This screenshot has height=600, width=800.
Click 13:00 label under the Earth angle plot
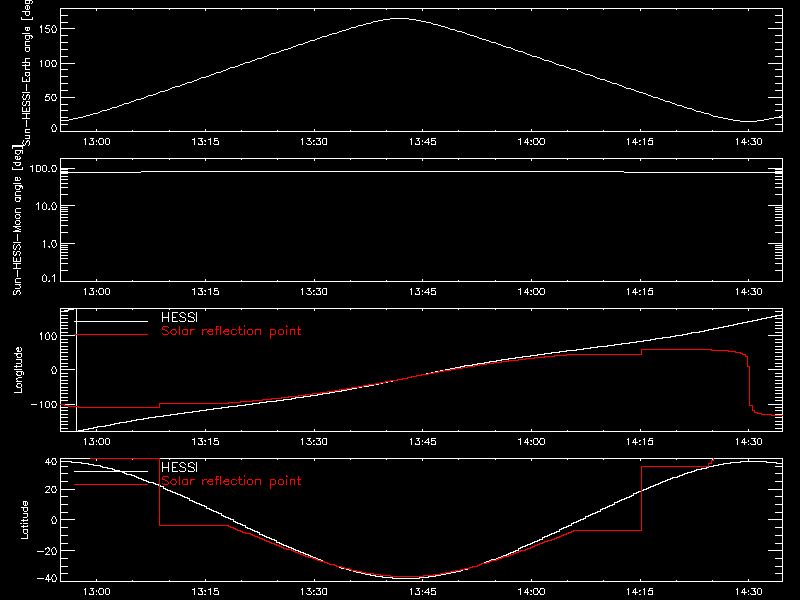[96, 142]
